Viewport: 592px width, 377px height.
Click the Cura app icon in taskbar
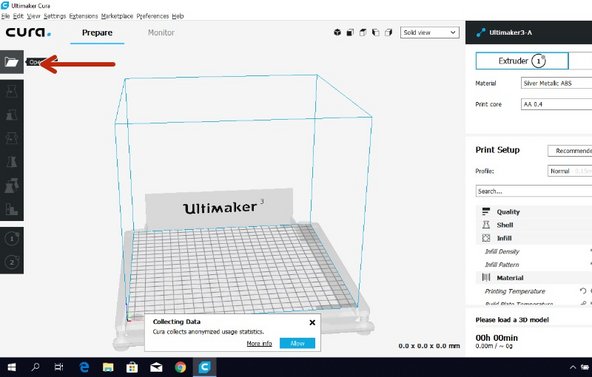pyautogui.click(x=204, y=367)
